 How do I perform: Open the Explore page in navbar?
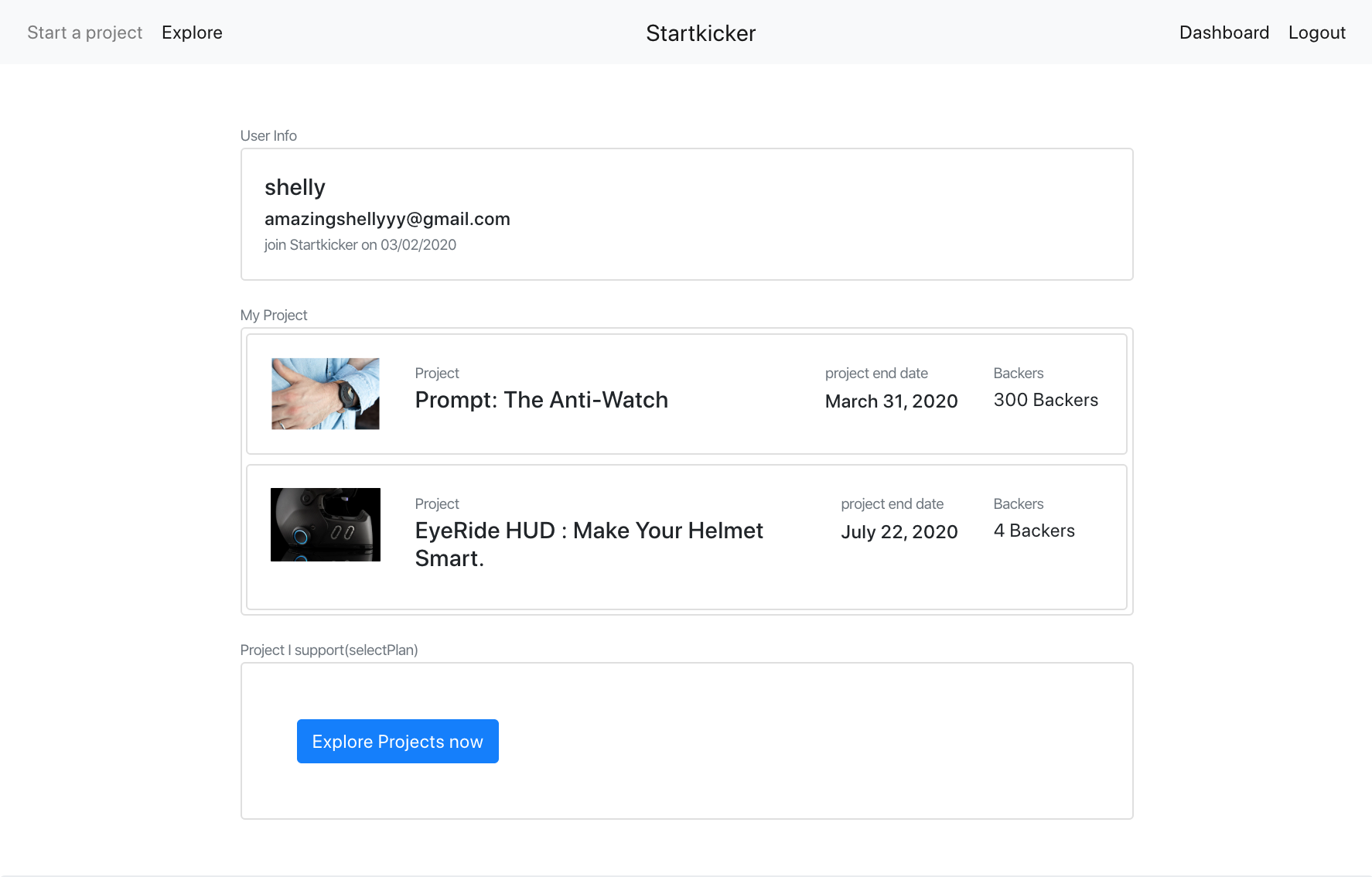pyautogui.click(x=192, y=32)
